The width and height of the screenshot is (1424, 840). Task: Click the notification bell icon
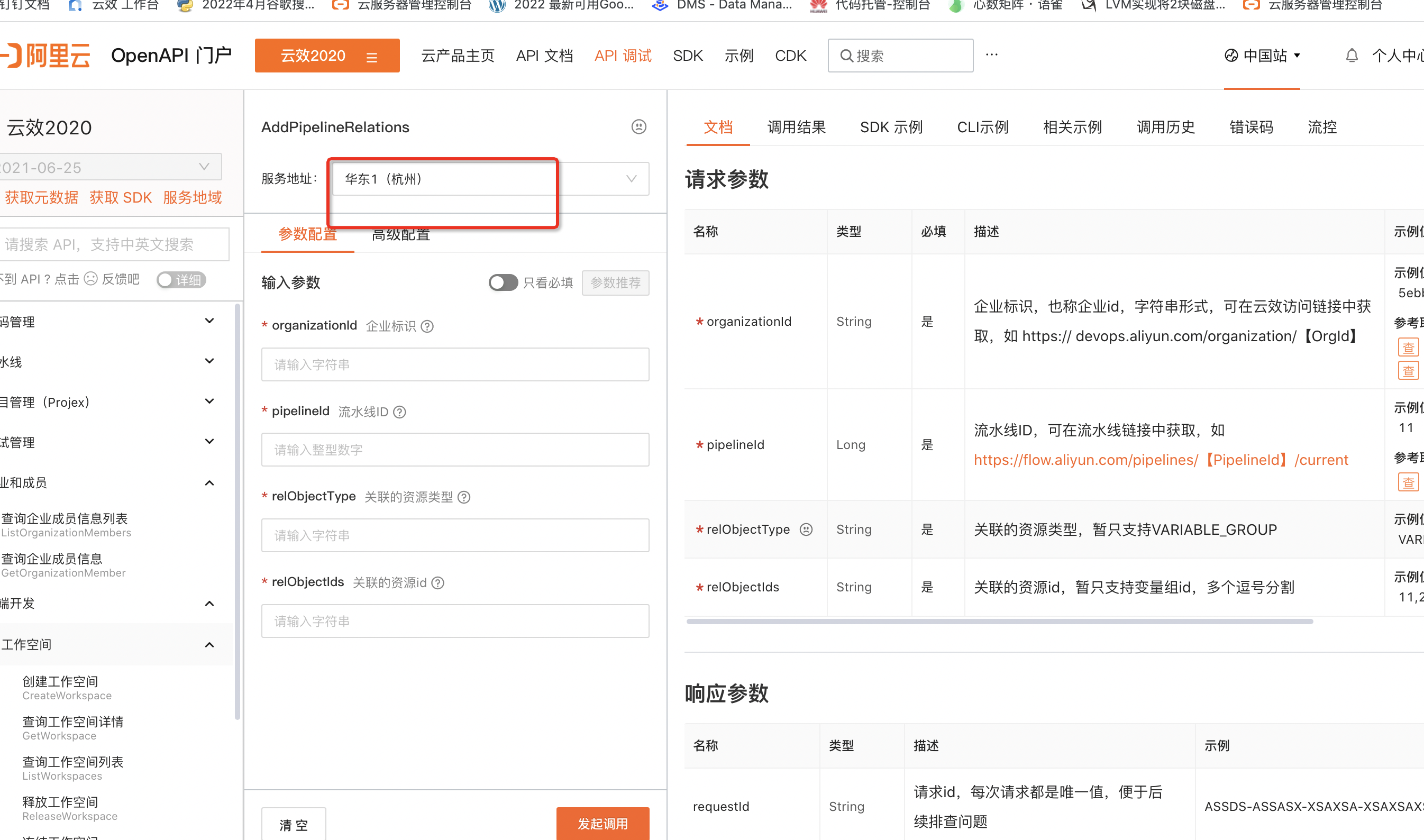(1352, 56)
